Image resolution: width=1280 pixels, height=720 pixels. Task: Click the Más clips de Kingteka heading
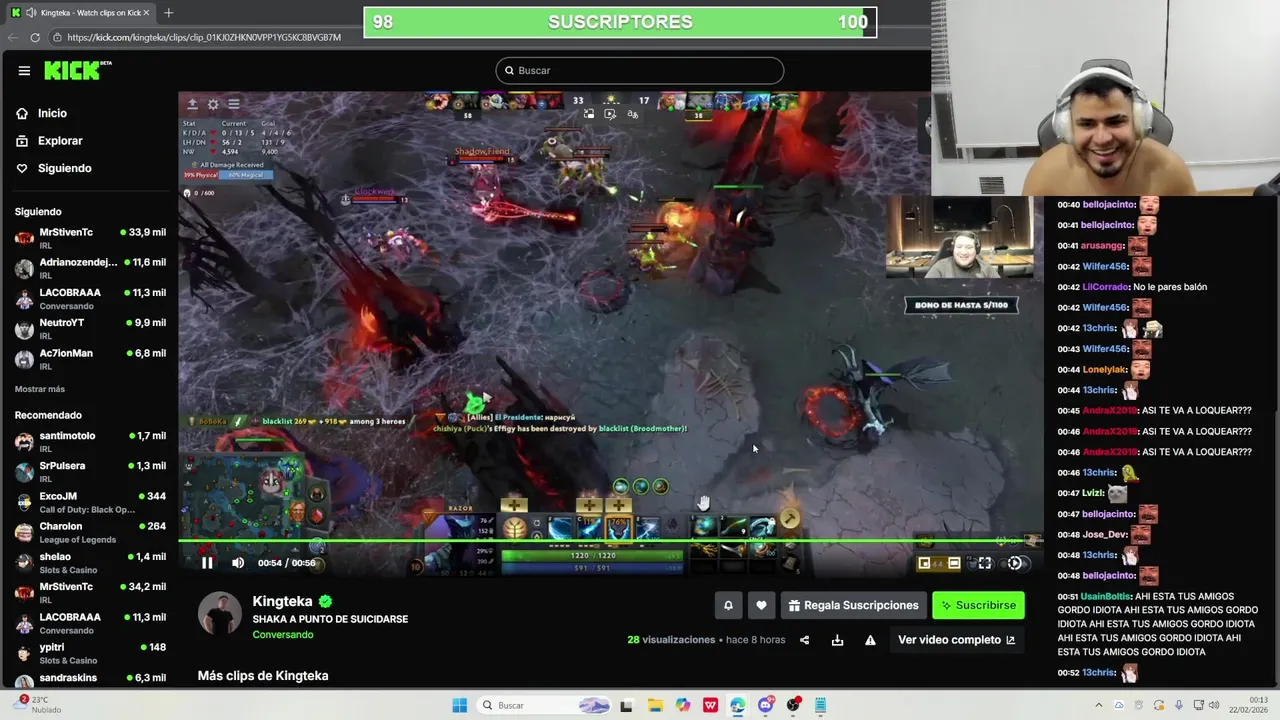click(263, 676)
